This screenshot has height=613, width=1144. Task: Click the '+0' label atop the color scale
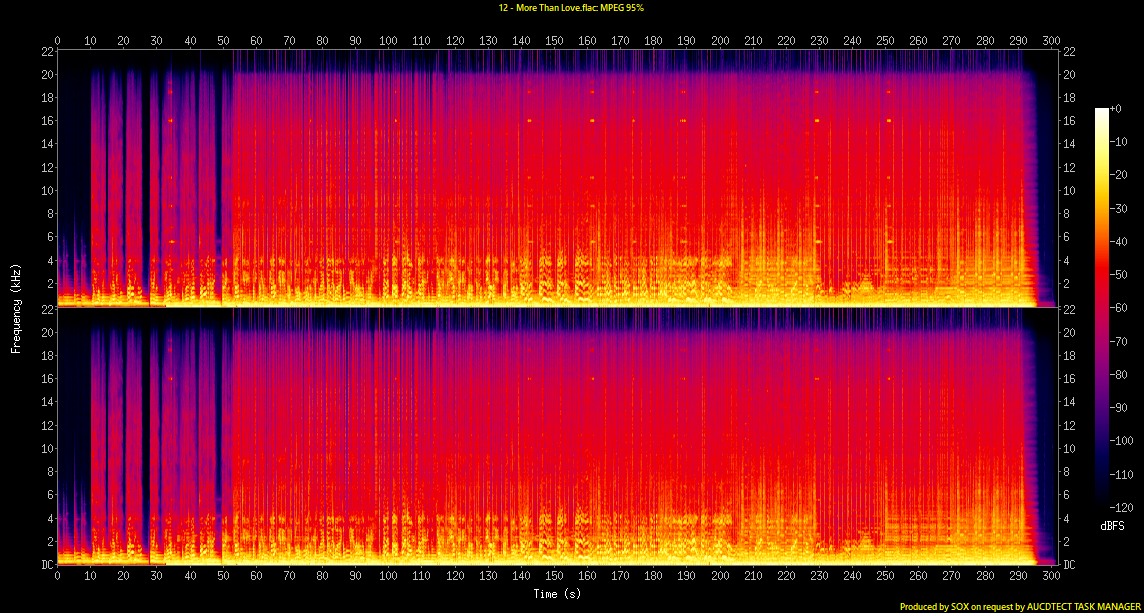[x=1115, y=108]
